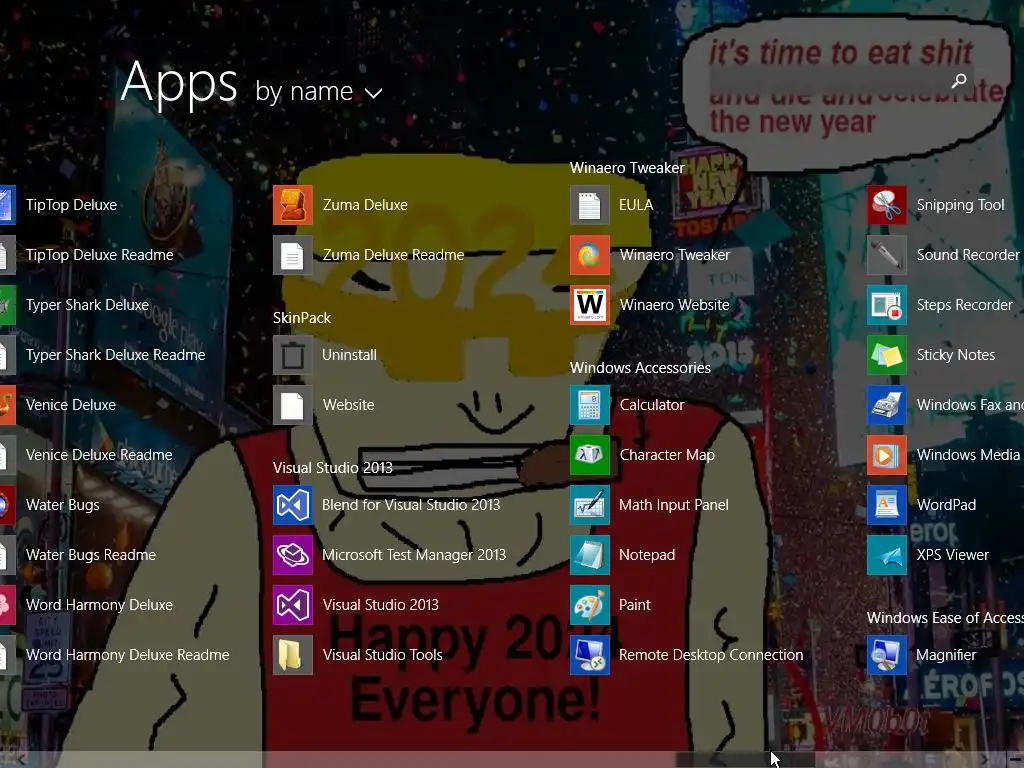Launch the Notepad icon

coord(590,556)
